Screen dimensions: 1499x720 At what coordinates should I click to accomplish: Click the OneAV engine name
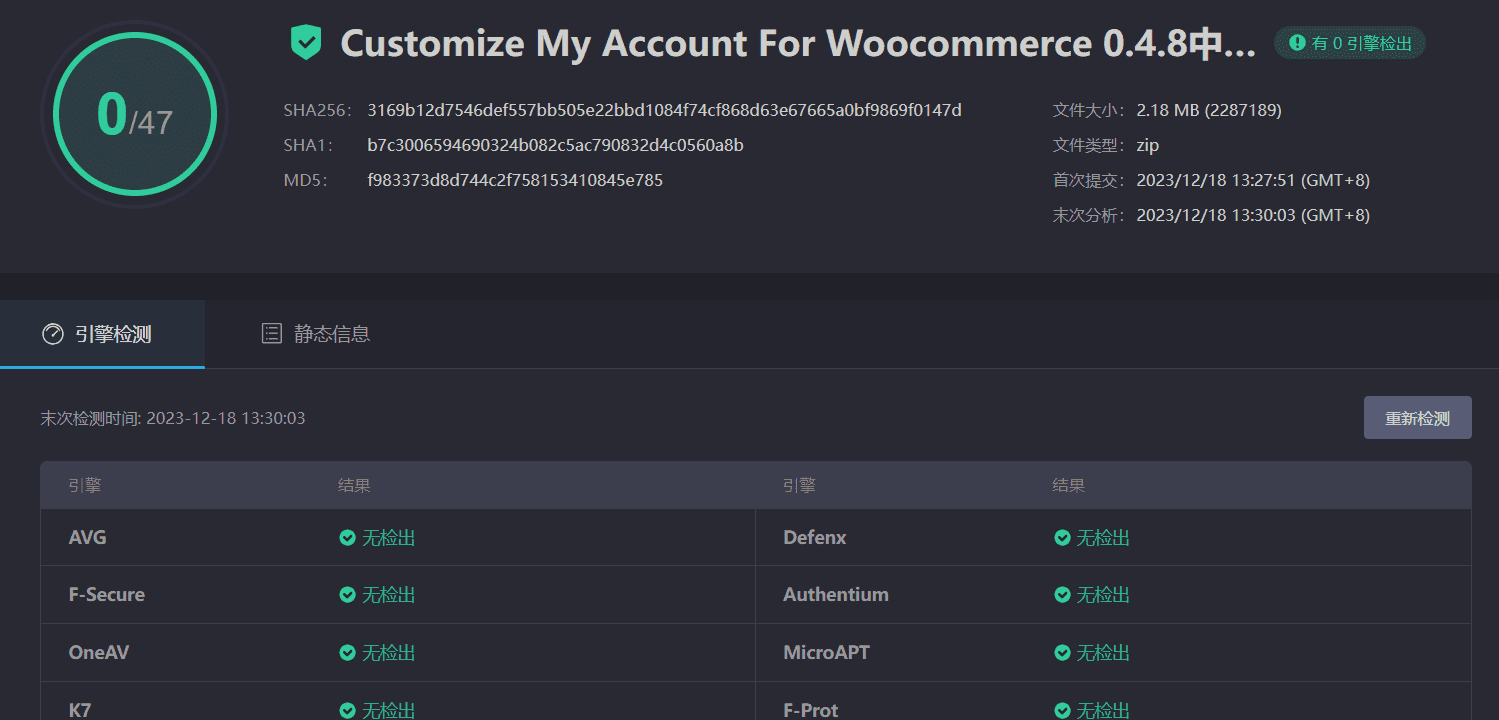click(x=99, y=653)
